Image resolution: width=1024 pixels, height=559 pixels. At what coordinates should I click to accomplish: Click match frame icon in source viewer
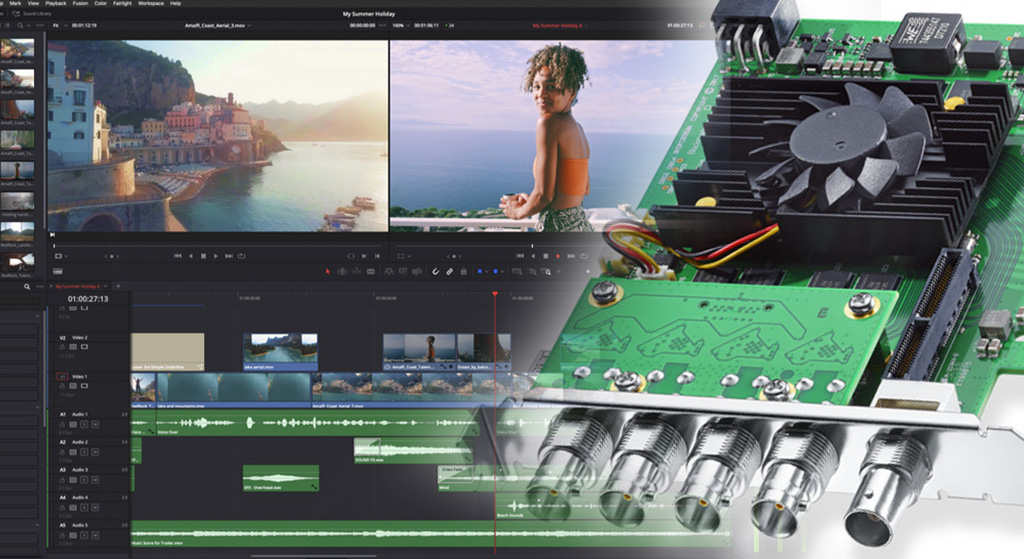(351, 256)
